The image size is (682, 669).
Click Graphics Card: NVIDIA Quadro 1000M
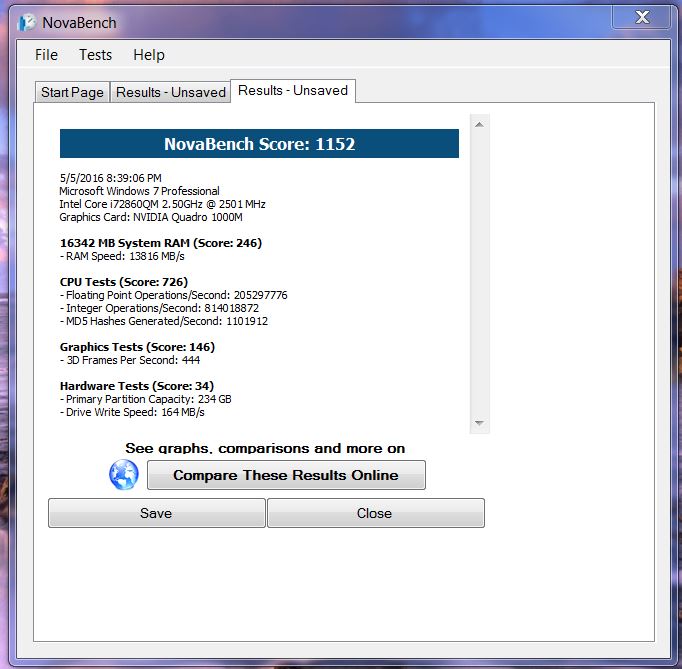(151, 217)
